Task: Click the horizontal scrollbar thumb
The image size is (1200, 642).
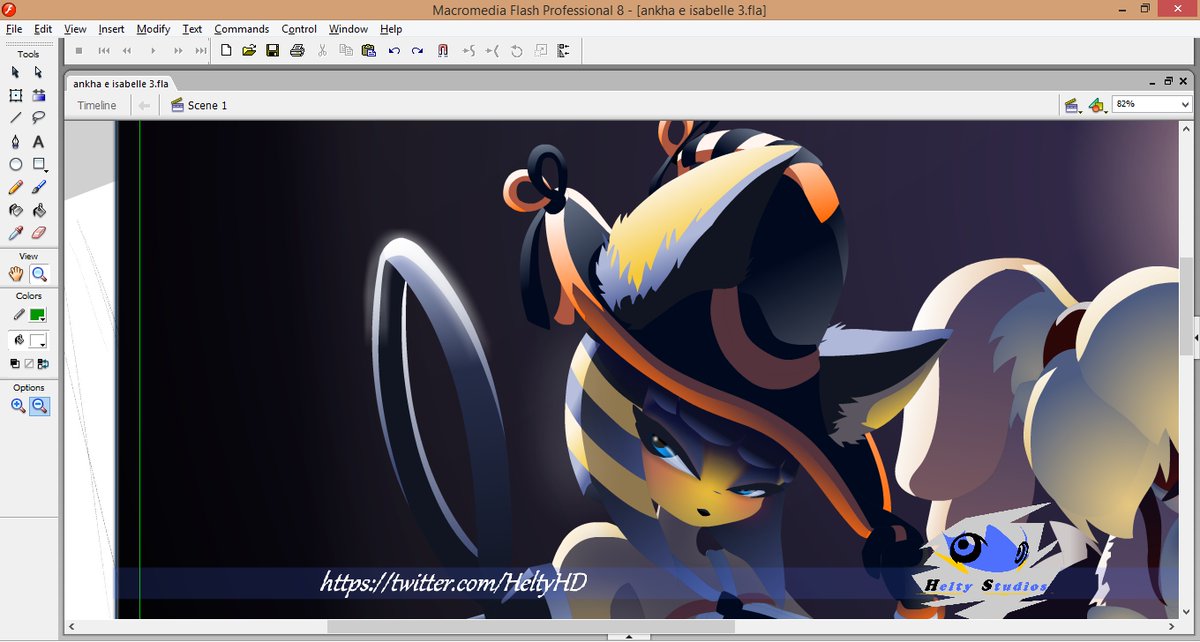Action: (x=530, y=627)
